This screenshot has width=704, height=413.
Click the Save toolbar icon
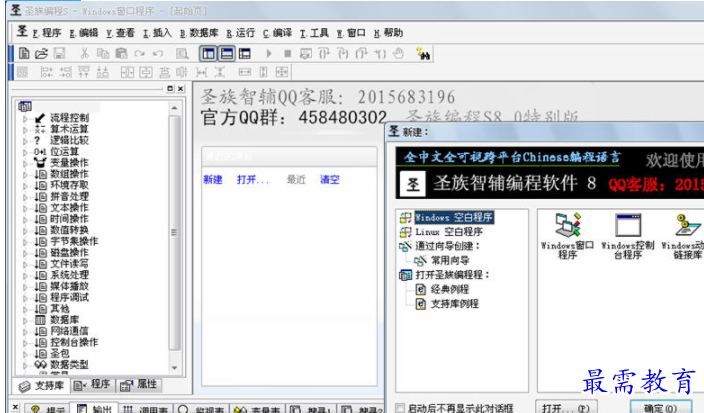[x=59, y=54]
